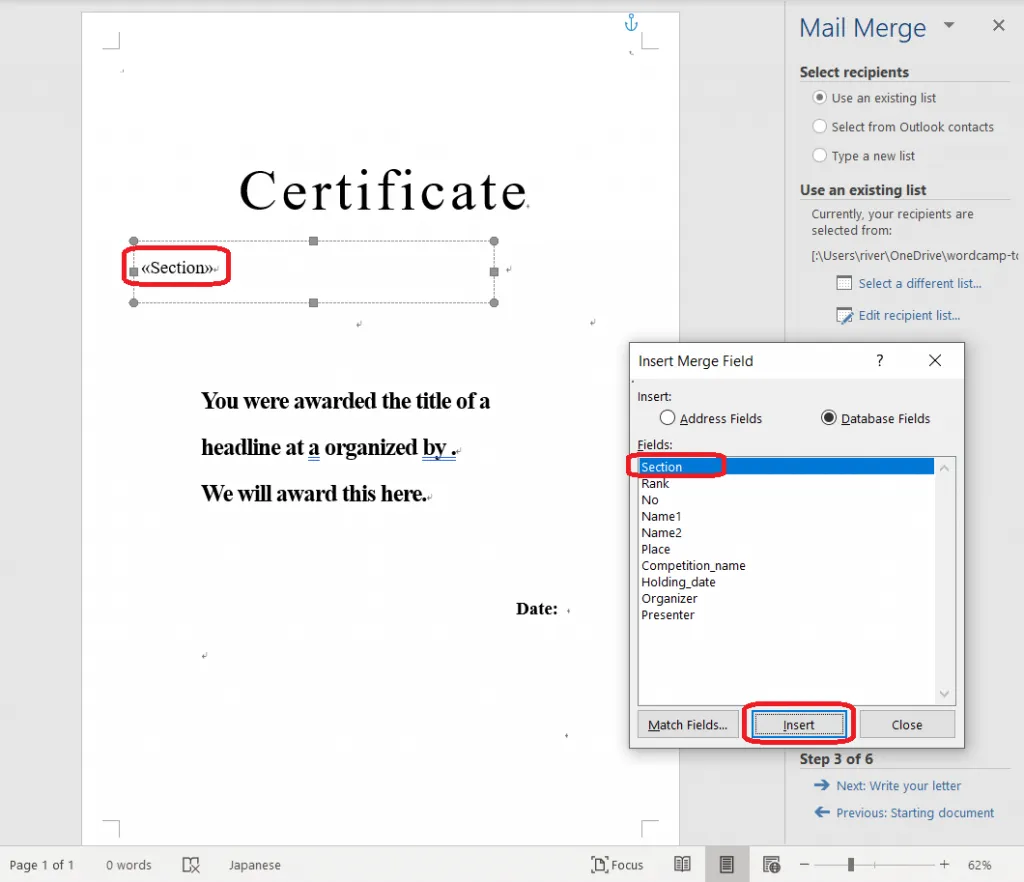Click the help question mark in dialog
This screenshot has height=882, width=1024.
880,361
